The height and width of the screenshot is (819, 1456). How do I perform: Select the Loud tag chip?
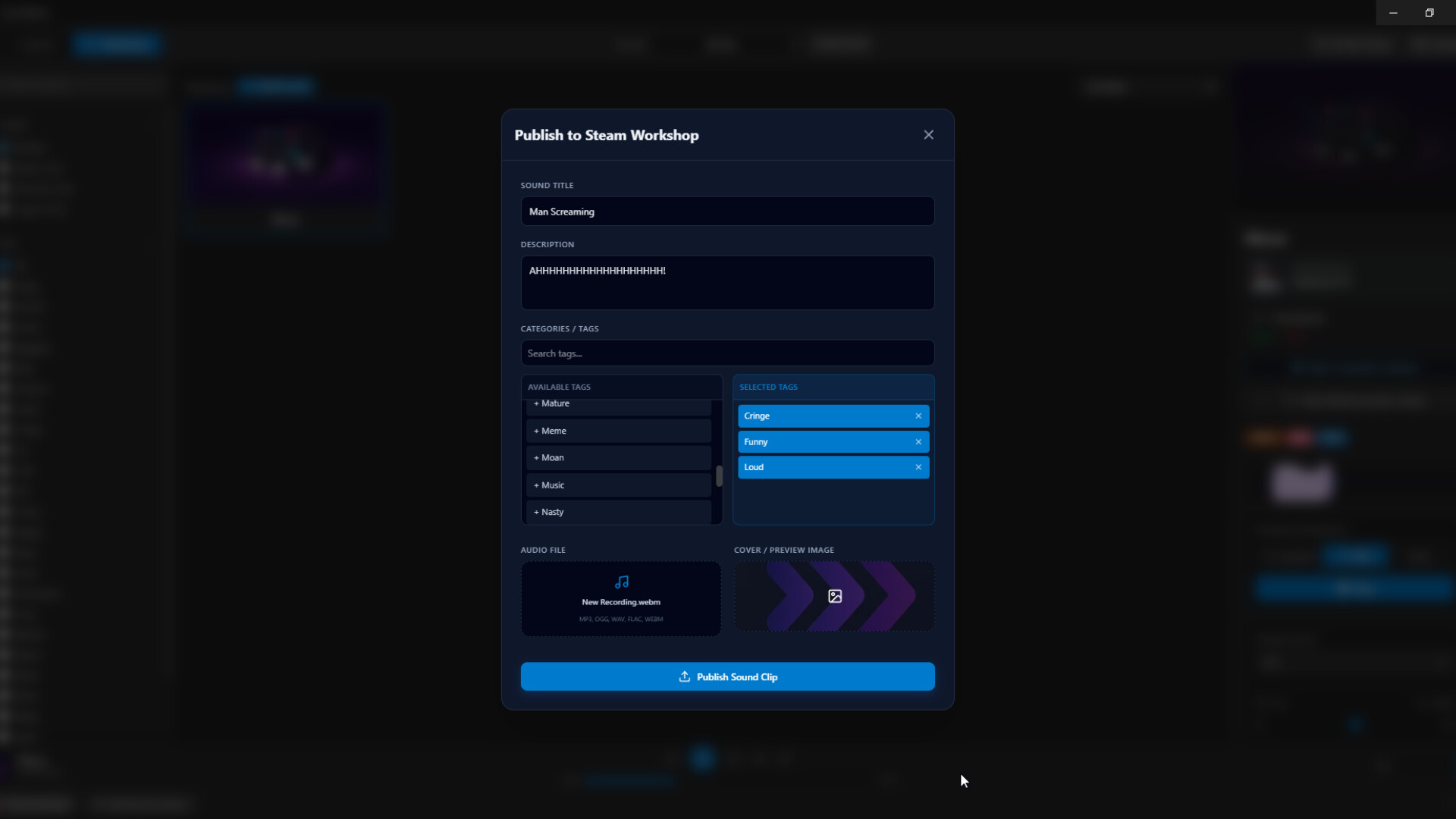[x=833, y=467]
